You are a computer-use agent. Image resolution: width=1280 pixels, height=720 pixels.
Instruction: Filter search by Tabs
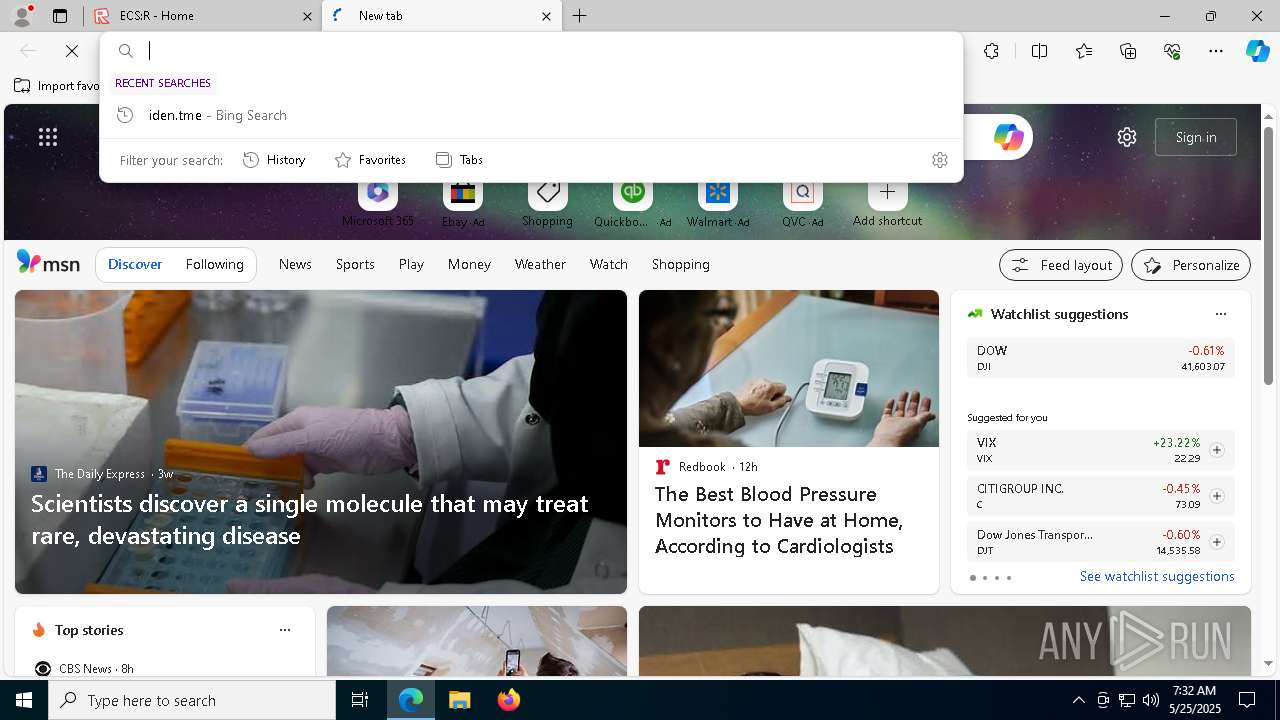tap(459, 160)
